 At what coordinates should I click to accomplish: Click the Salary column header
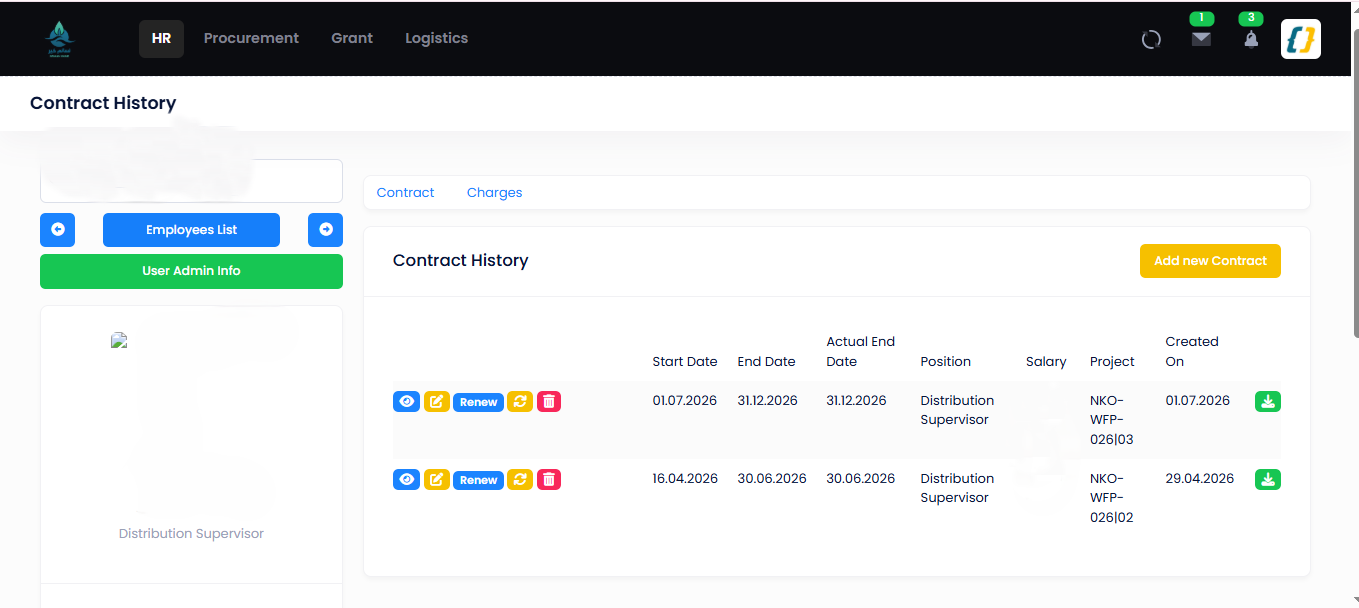tap(1046, 361)
